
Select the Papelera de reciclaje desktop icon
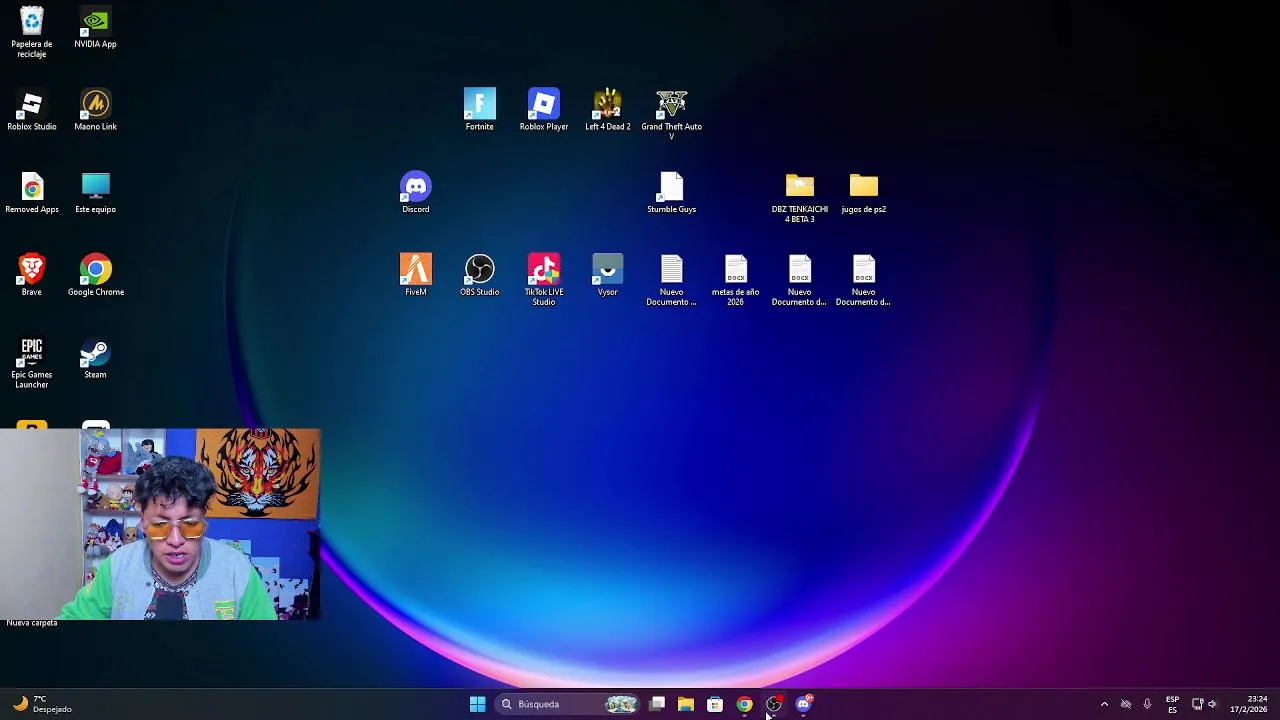[32, 31]
